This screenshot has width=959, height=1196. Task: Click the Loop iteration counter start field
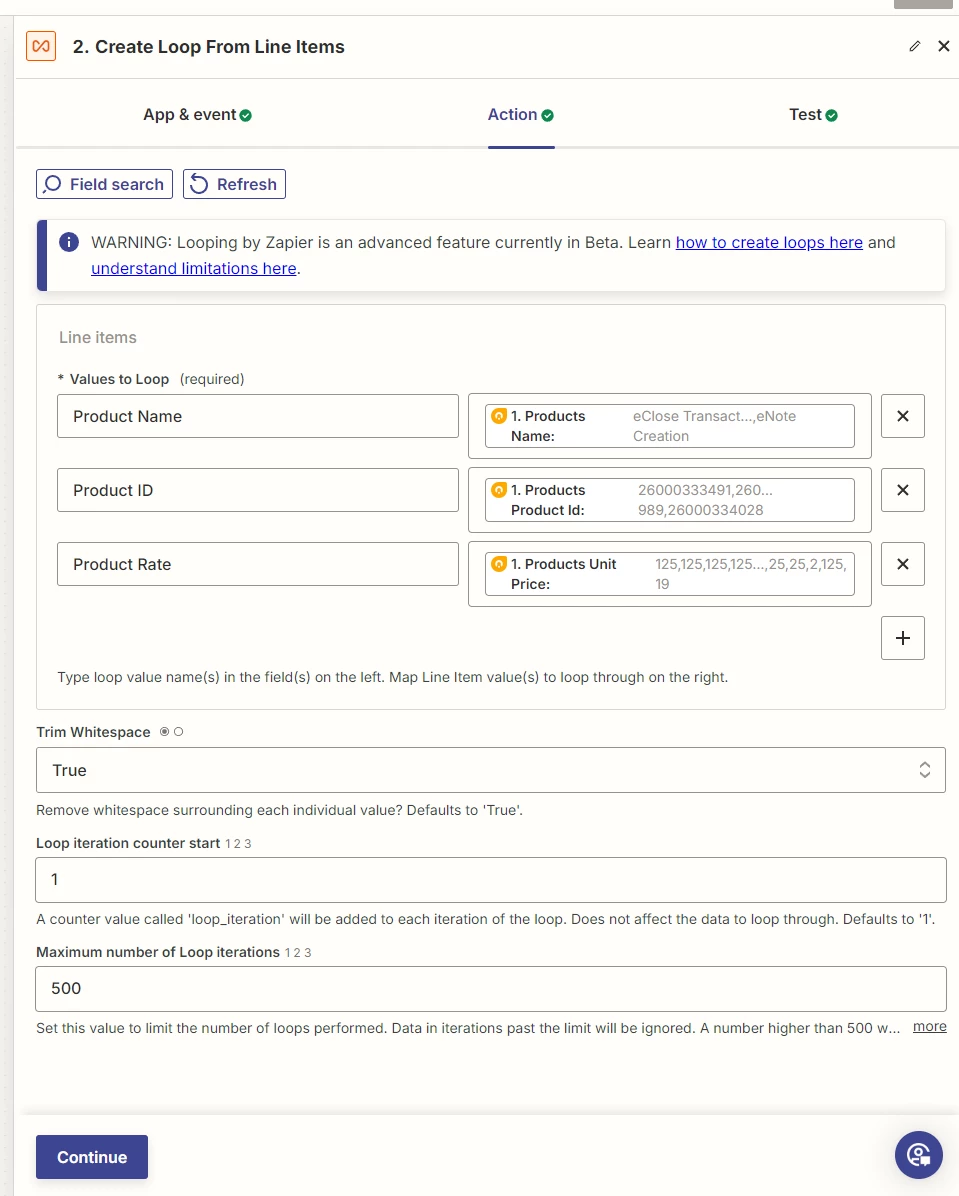coord(491,879)
